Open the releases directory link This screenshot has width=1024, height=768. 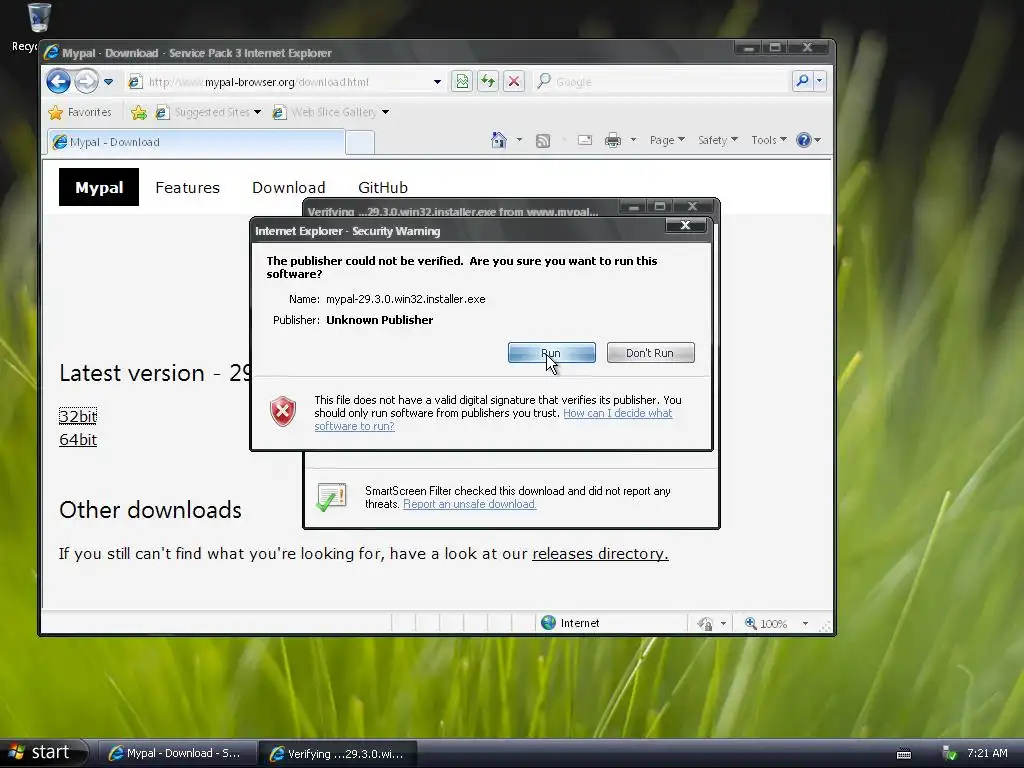[600, 554]
